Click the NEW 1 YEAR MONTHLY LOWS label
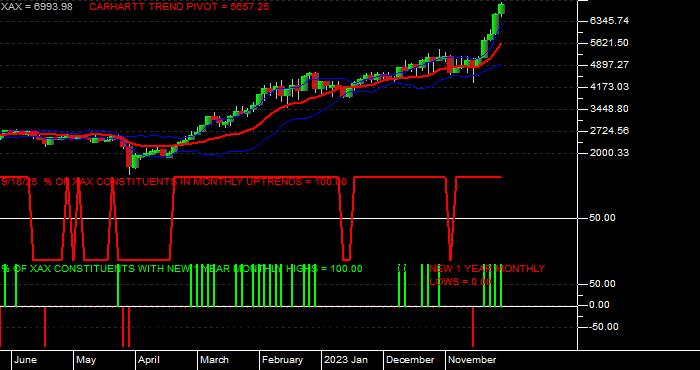This screenshot has height=370, width=700. point(487,275)
